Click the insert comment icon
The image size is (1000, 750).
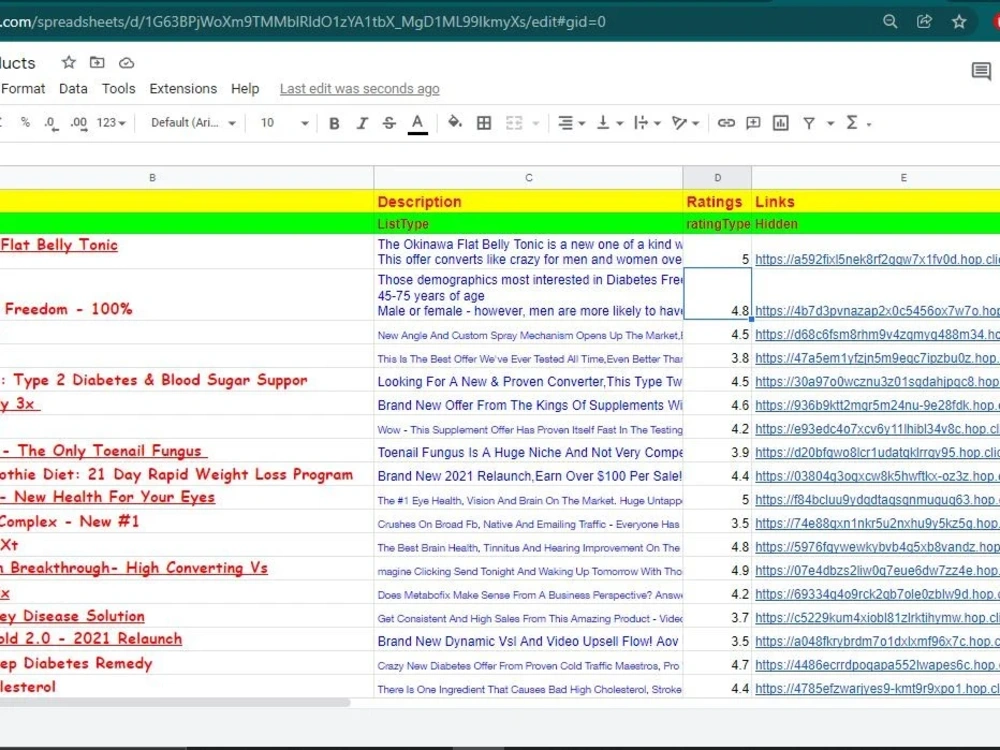pos(753,123)
